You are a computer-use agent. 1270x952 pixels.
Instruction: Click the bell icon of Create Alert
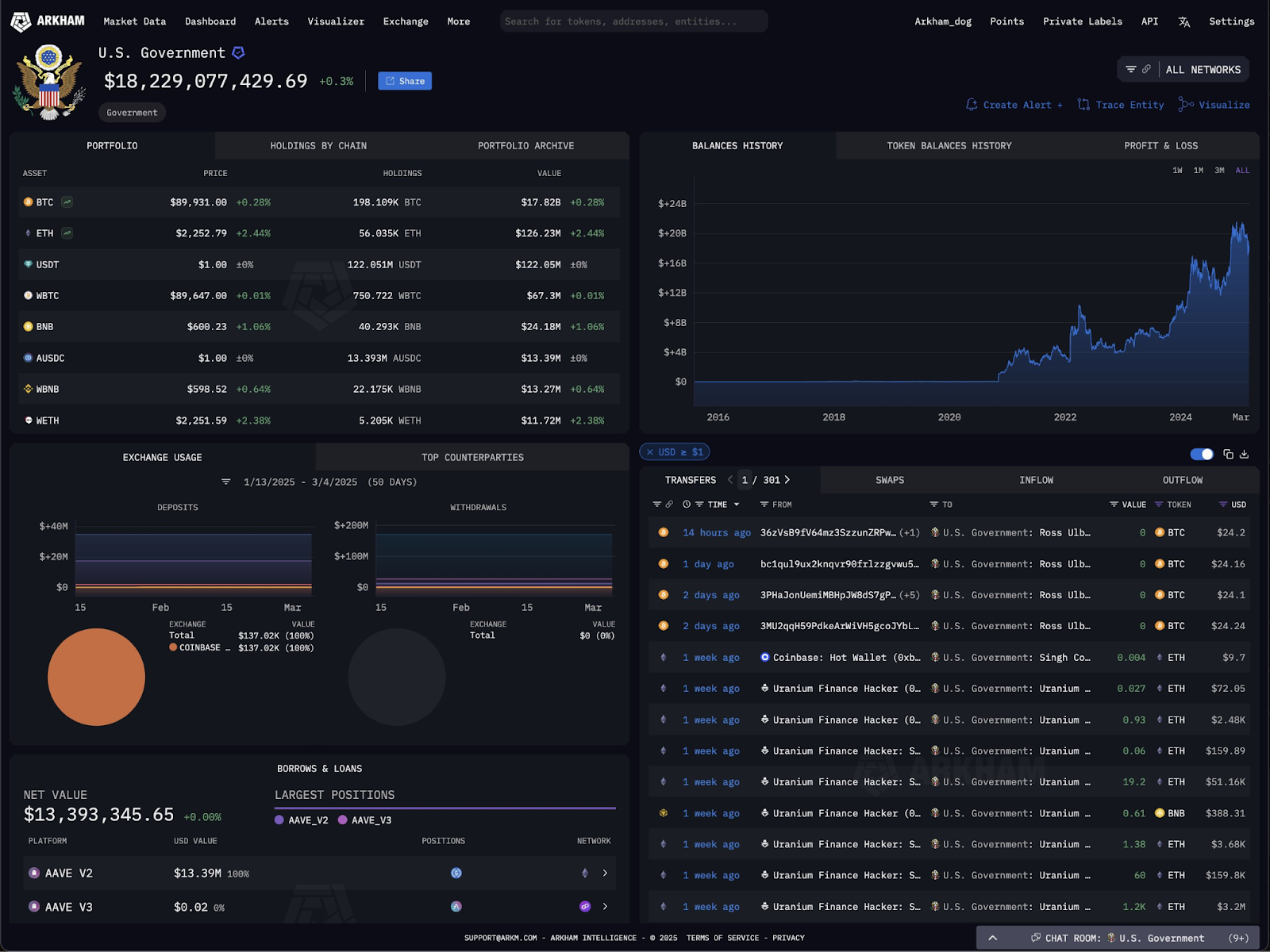(x=972, y=105)
